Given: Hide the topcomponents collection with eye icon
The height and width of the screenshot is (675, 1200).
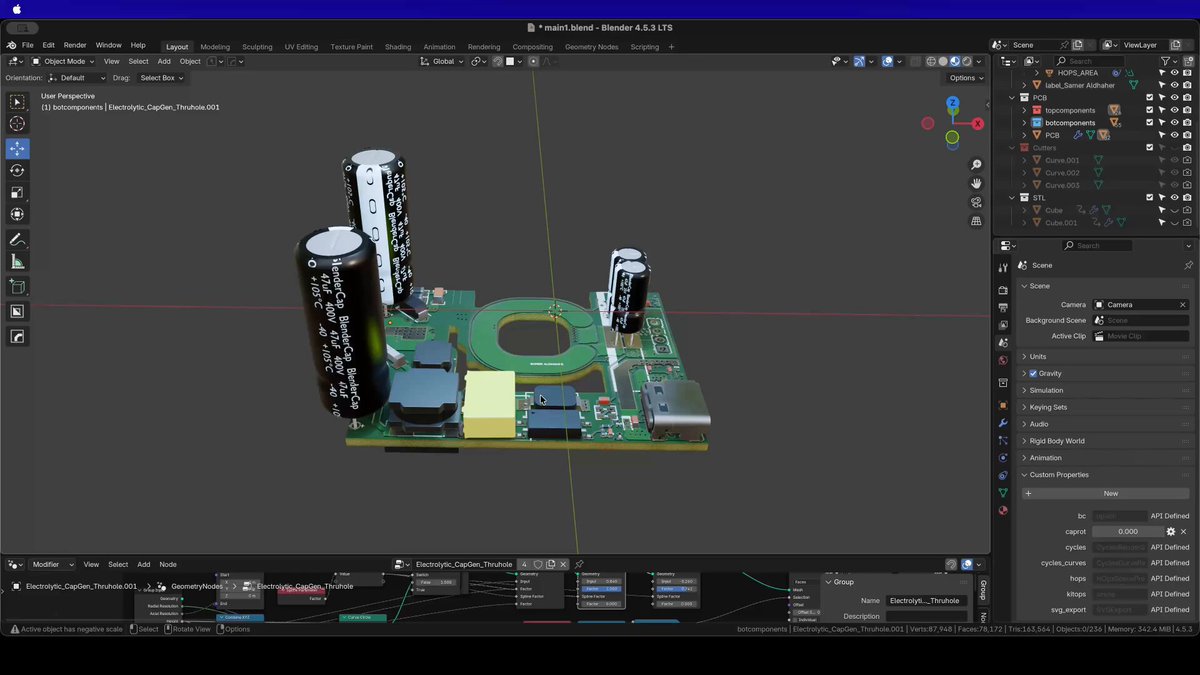Looking at the screenshot, I should tap(1174, 110).
